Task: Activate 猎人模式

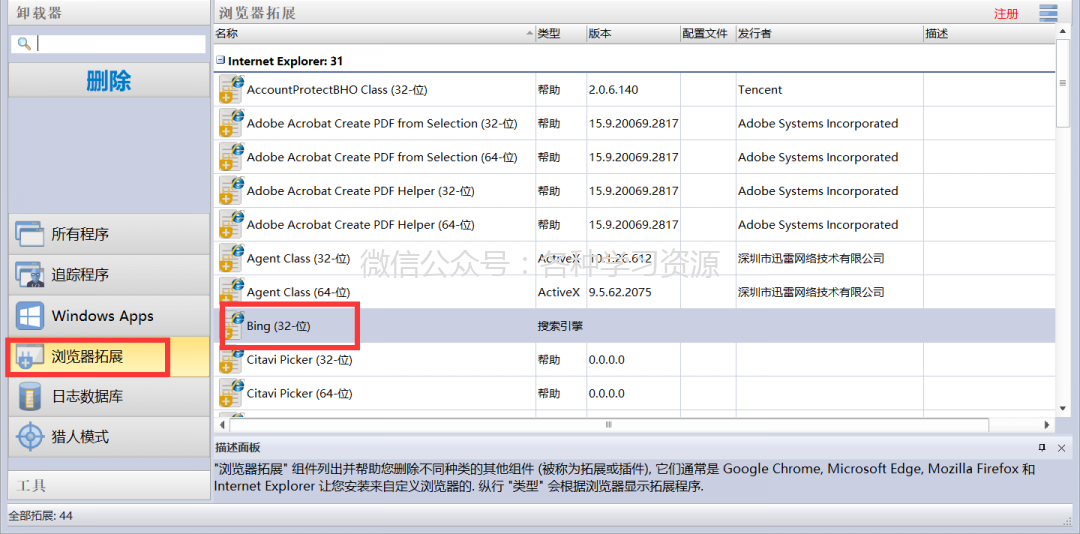Action: (109, 437)
